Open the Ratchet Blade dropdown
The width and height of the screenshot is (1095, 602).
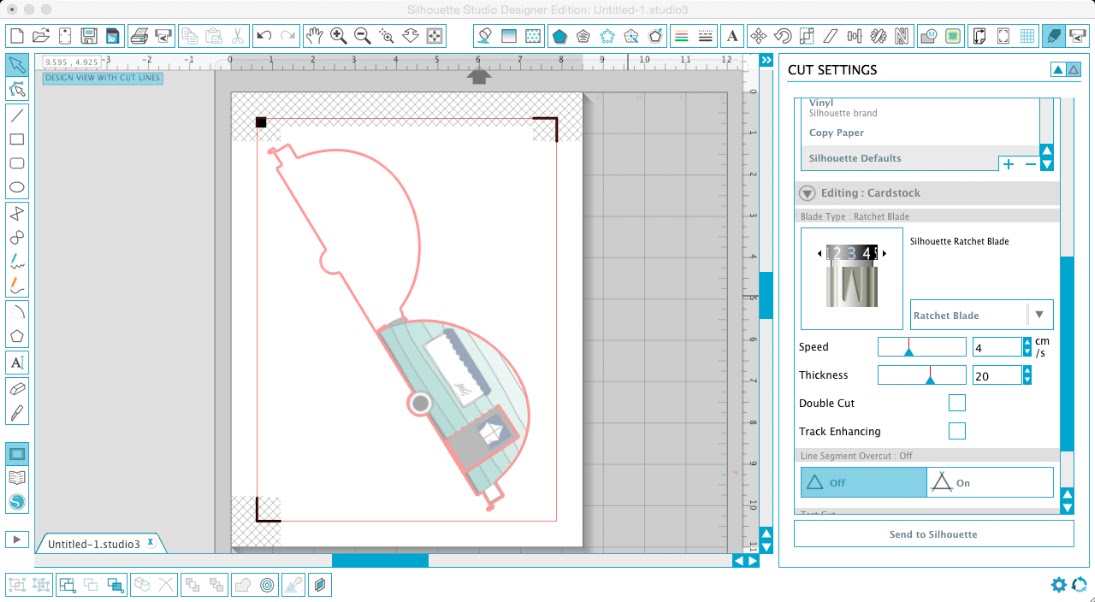(x=1040, y=314)
